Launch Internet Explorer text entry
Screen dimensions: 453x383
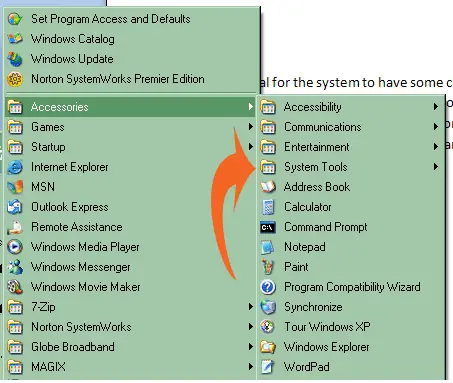(x=70, y=167)
